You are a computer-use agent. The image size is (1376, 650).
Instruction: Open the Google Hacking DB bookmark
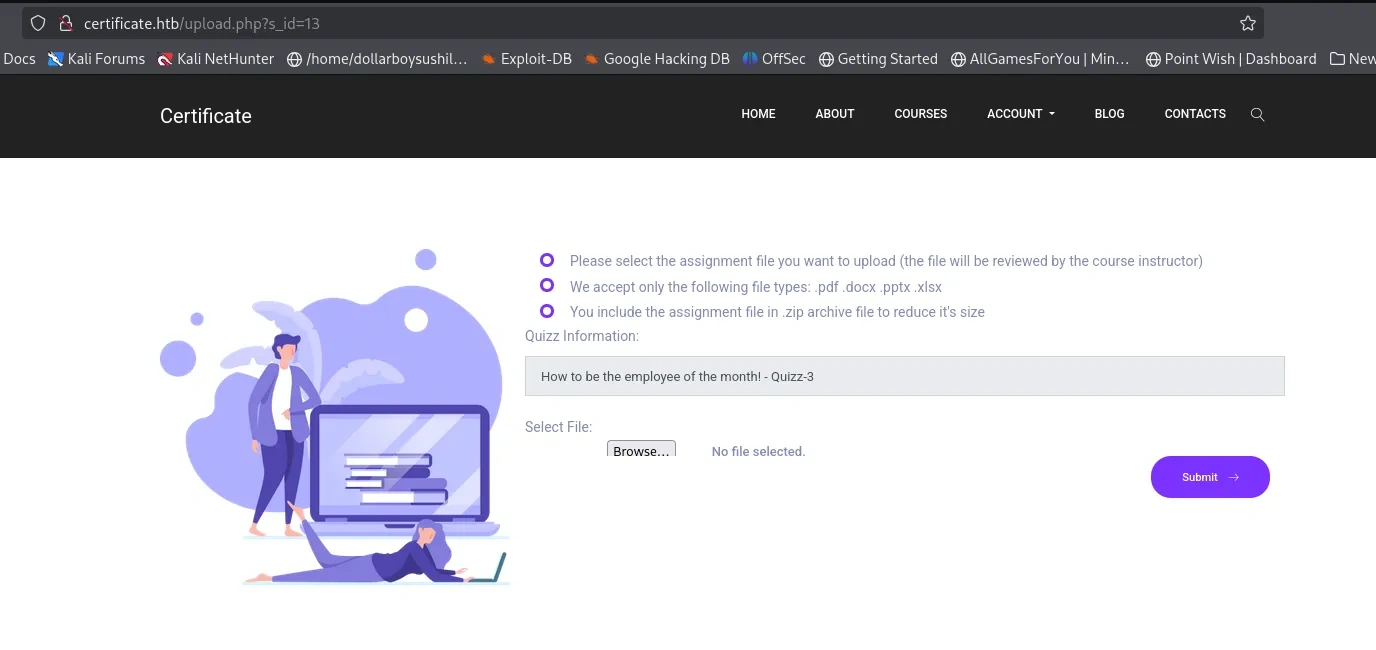point(656,59)
